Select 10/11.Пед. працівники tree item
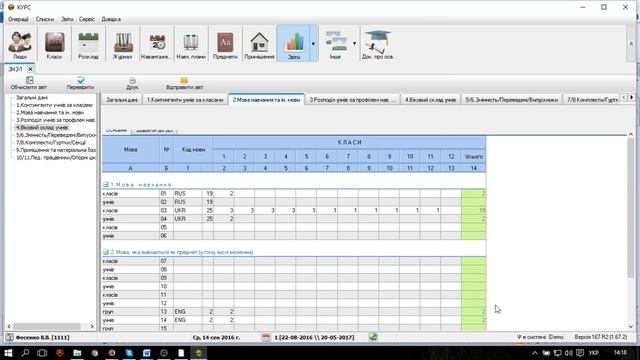The width and height of the screenshot is (640, 360). coord(56,157)
